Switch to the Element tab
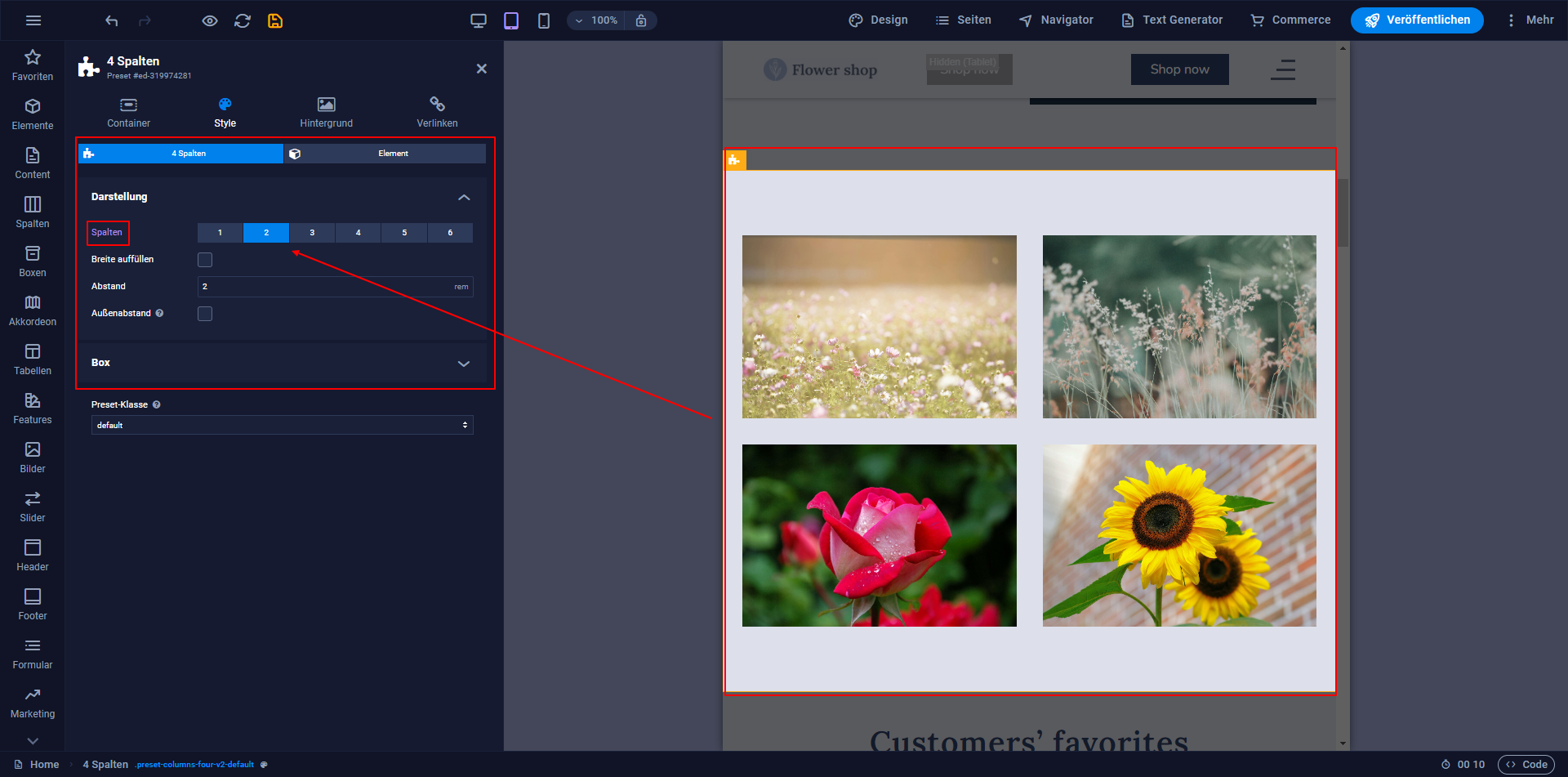Screen dimensions: 1568x777 click(x=394, y=153)
